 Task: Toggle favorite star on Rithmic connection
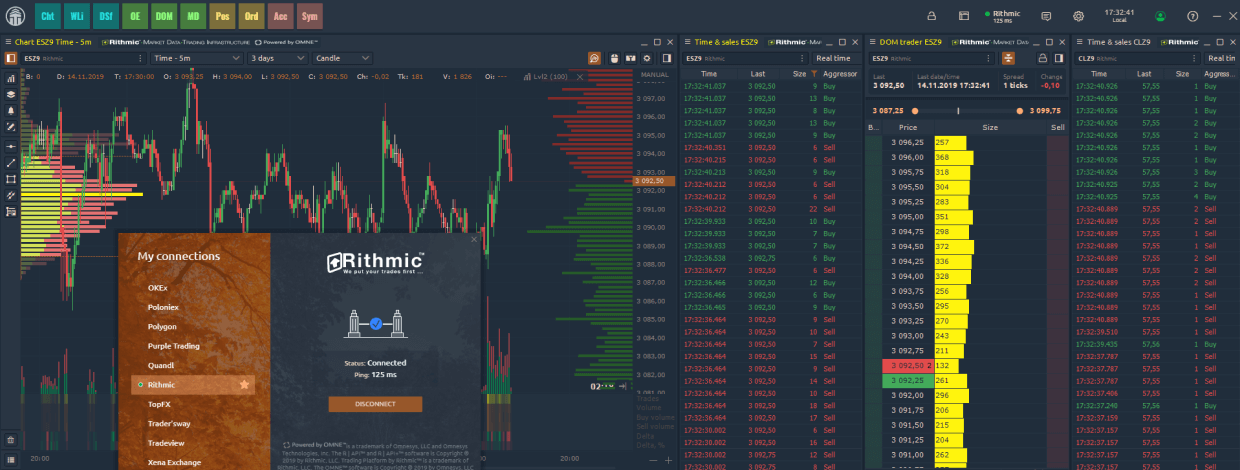click(244, 384)
